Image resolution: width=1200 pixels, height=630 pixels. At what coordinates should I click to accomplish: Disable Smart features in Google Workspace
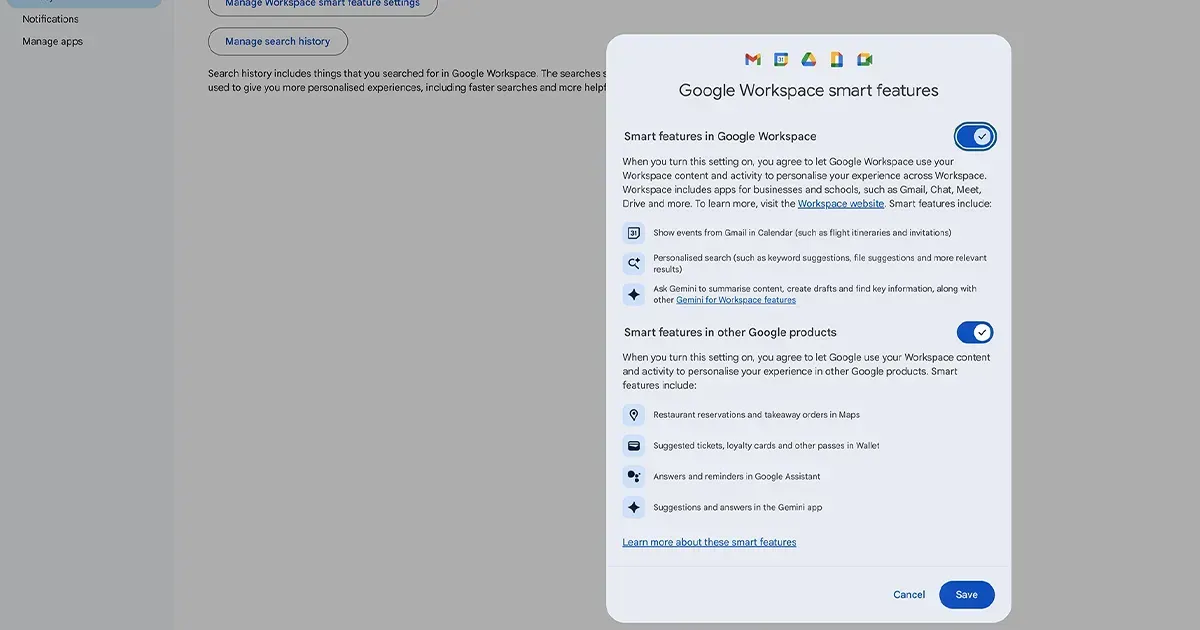pos(974,136)
